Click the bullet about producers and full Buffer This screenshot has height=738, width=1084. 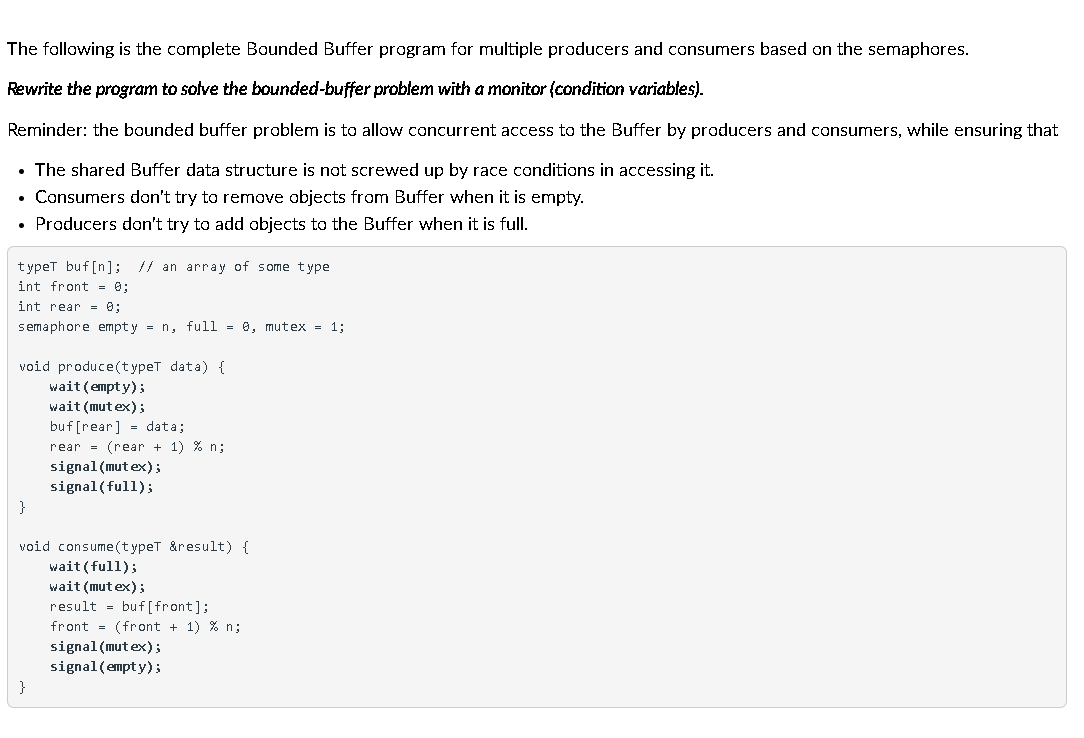click(x=281, y=224)
